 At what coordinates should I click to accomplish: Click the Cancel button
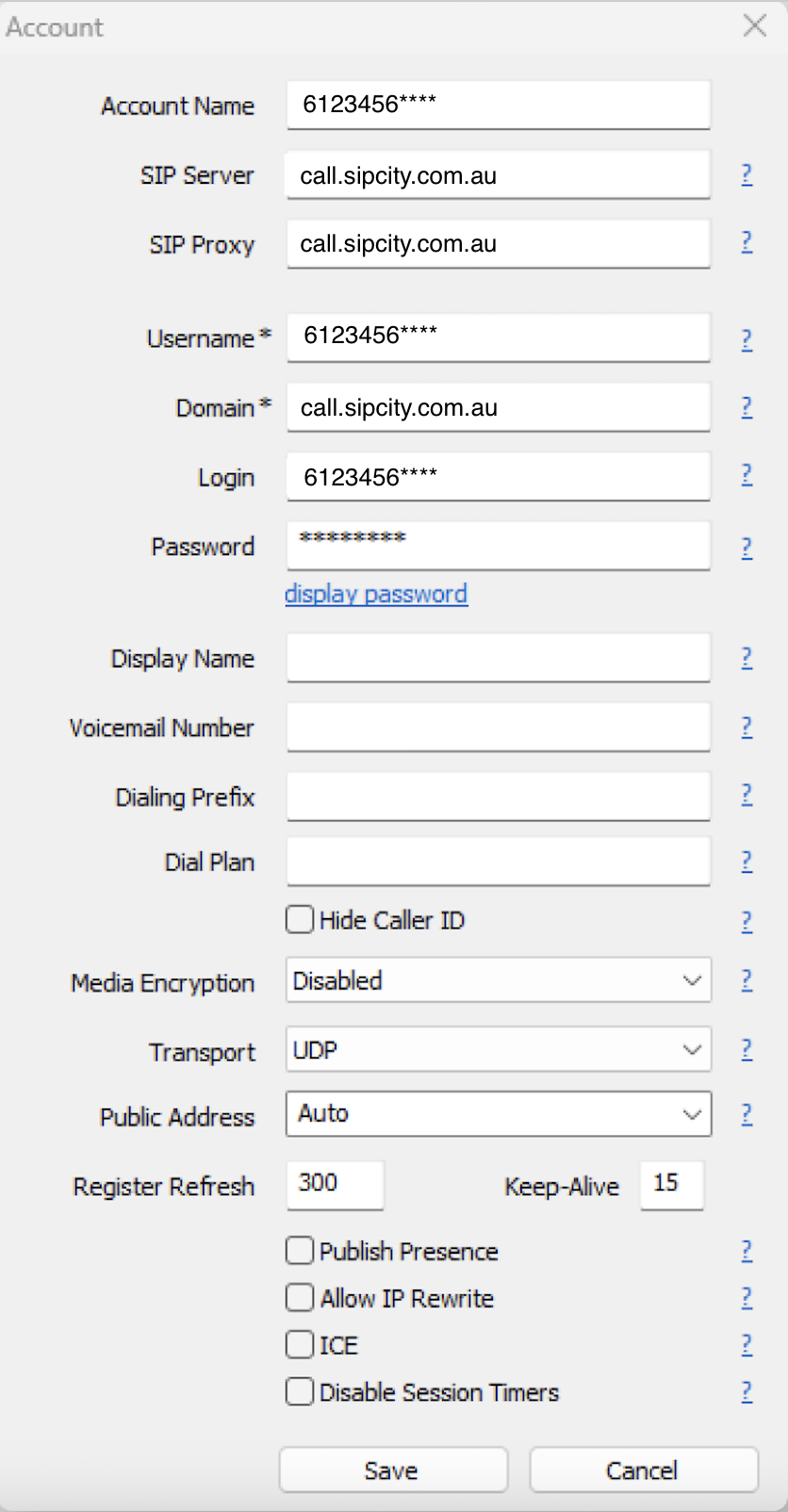point(644,1471)
